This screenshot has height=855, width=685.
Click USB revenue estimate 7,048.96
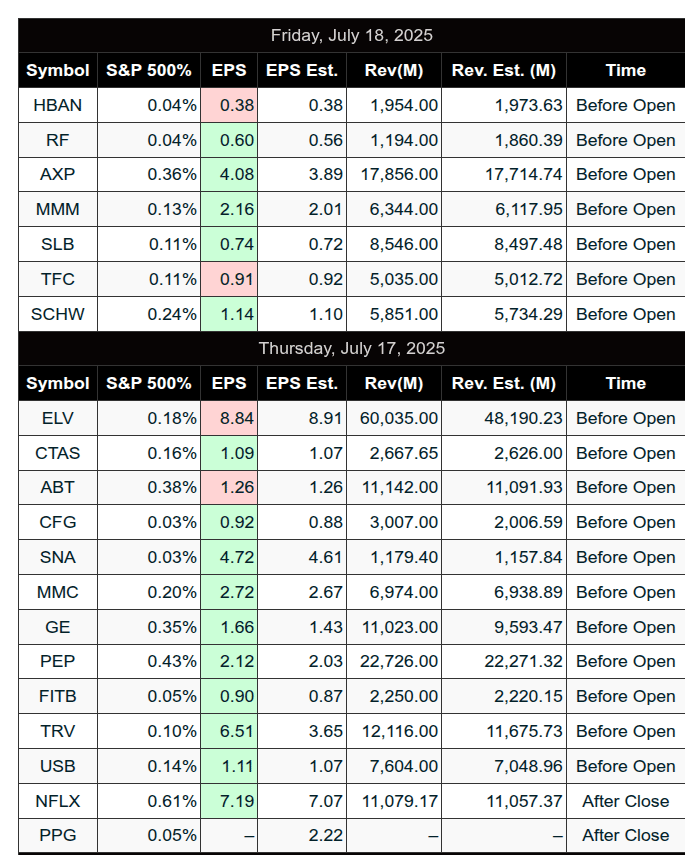(x=504, y=766)
